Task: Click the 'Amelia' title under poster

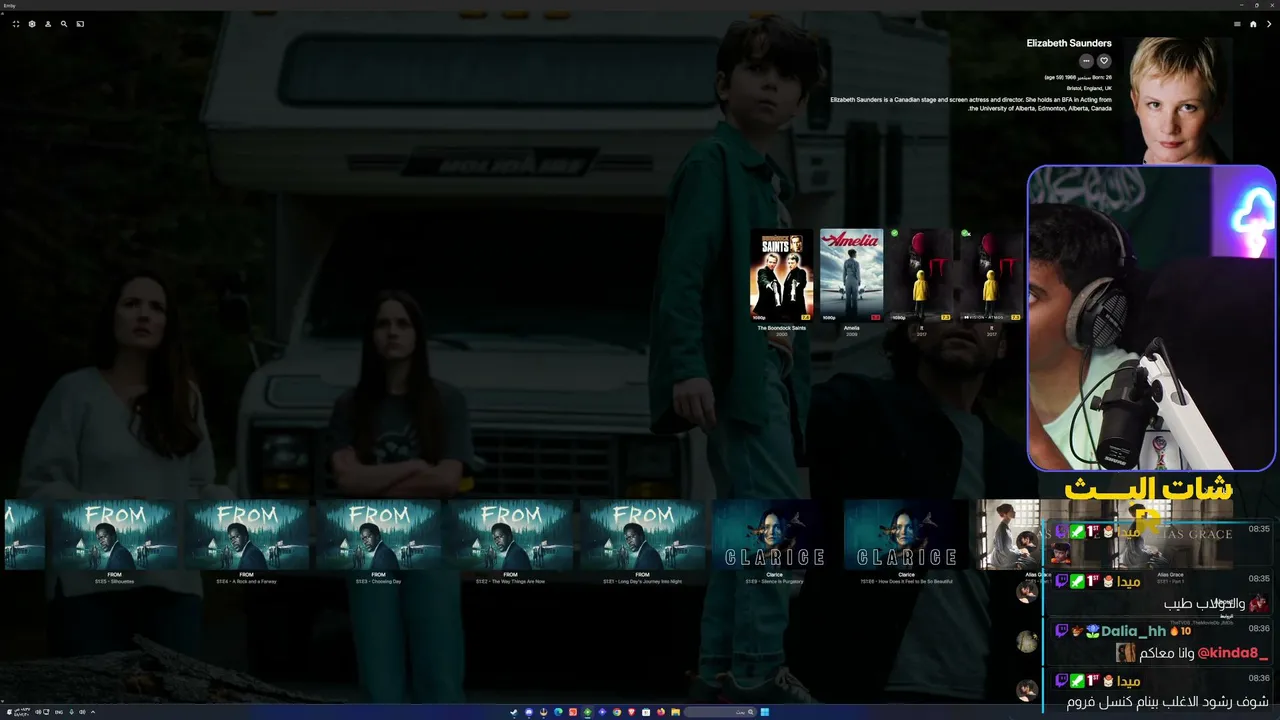Action: (851, 328)
